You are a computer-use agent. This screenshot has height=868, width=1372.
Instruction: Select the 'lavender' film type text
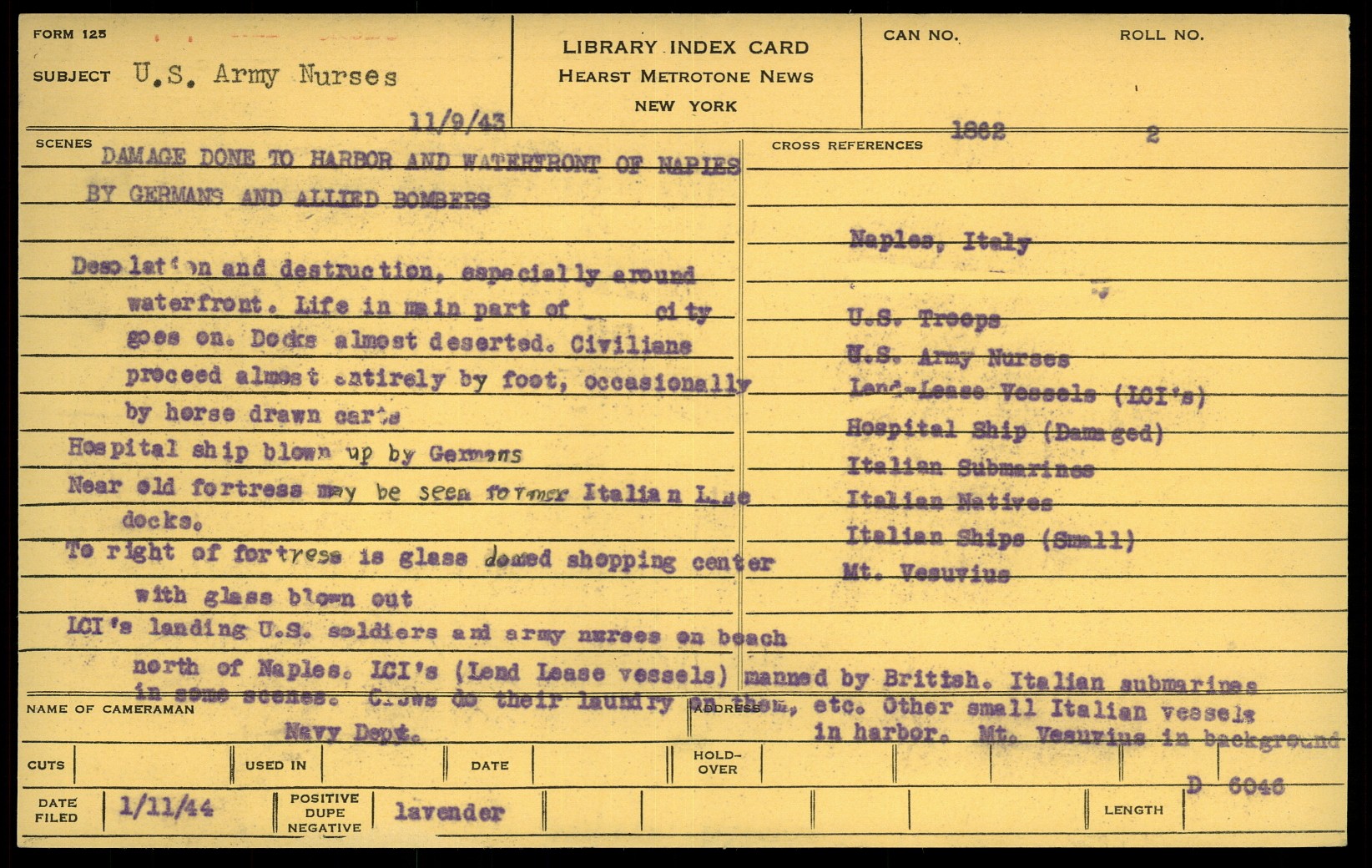[449, 811]
